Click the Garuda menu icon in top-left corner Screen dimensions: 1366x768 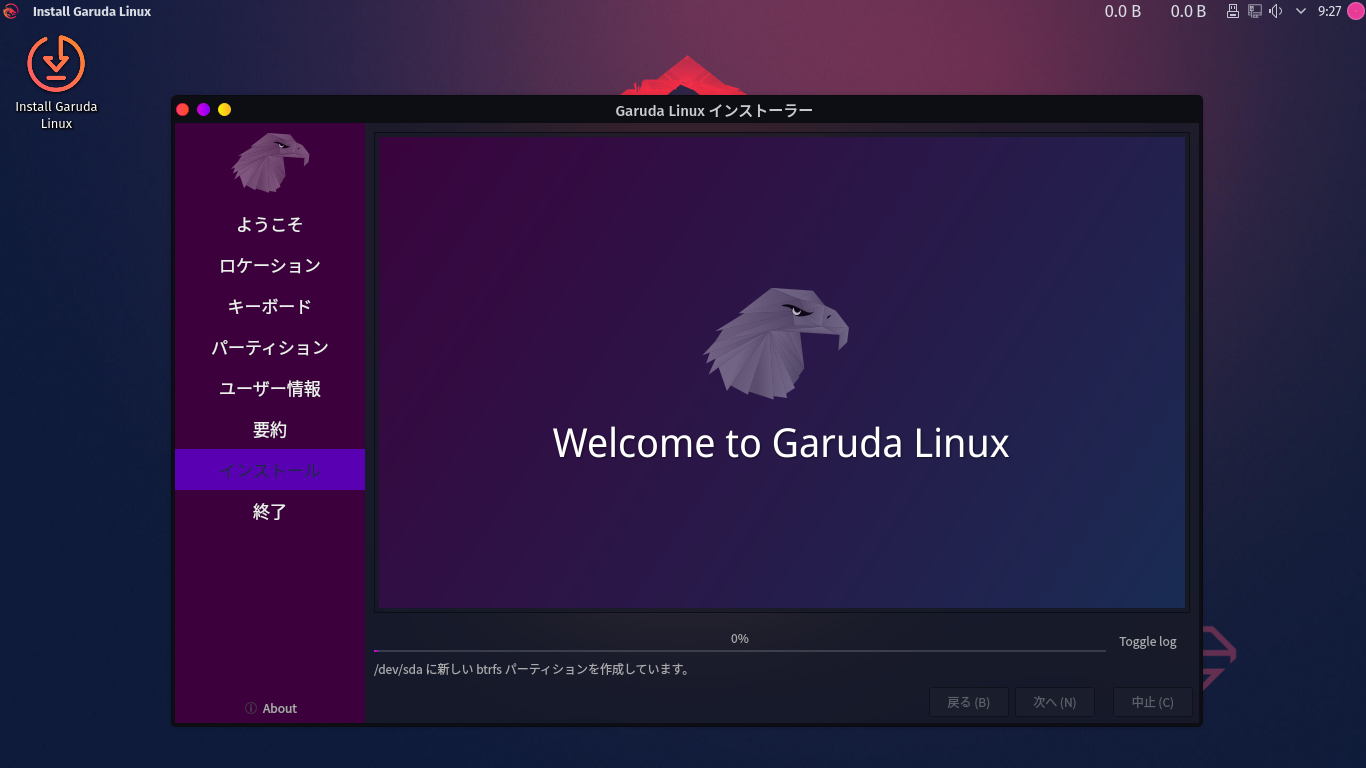[x=11, y=11]
